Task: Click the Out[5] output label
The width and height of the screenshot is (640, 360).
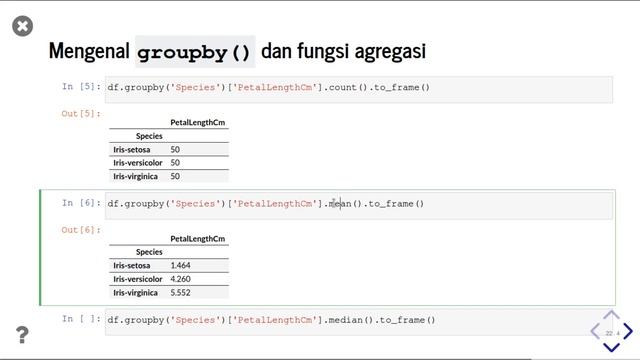Action: click(x=81, y=114)
